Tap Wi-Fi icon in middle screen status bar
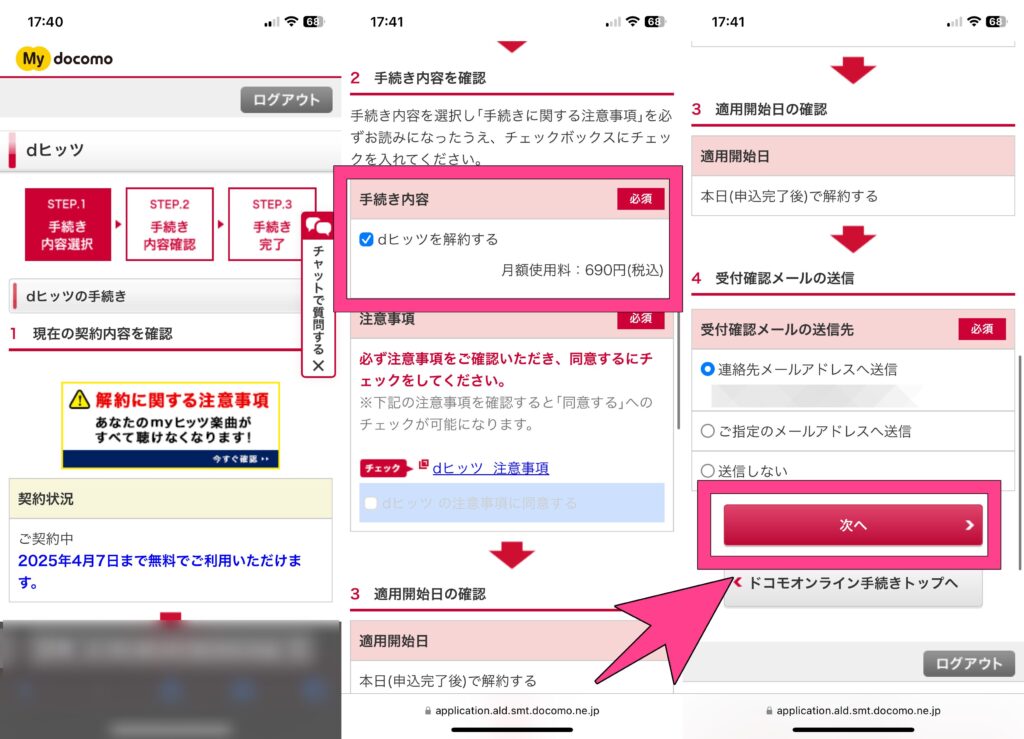The height and width of the screenshot is (739, 1024). click(632, 21)
